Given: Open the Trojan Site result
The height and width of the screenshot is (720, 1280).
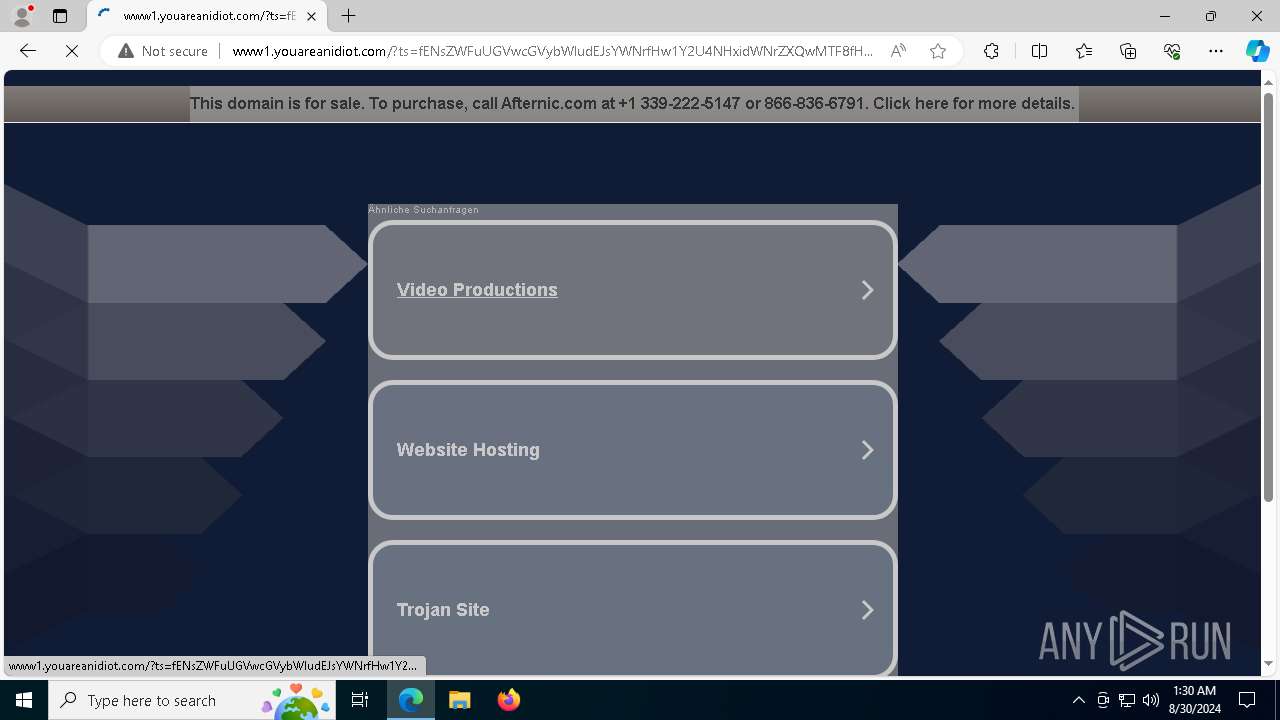Looking at the screenshot, I should (x=632, y=608).
